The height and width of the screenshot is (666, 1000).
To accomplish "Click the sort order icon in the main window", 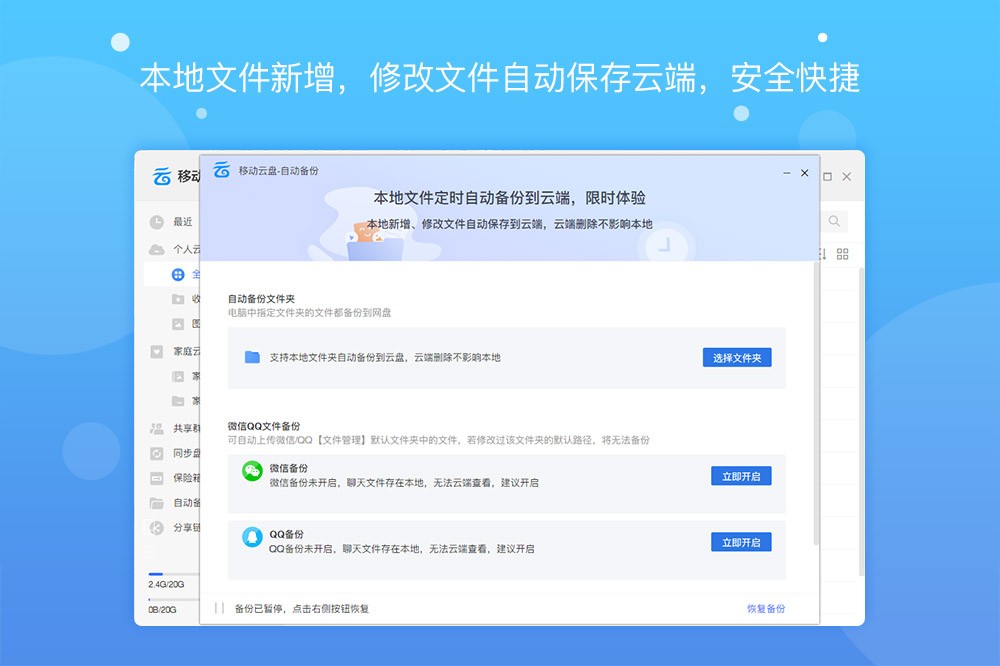I will pos(822,254).
